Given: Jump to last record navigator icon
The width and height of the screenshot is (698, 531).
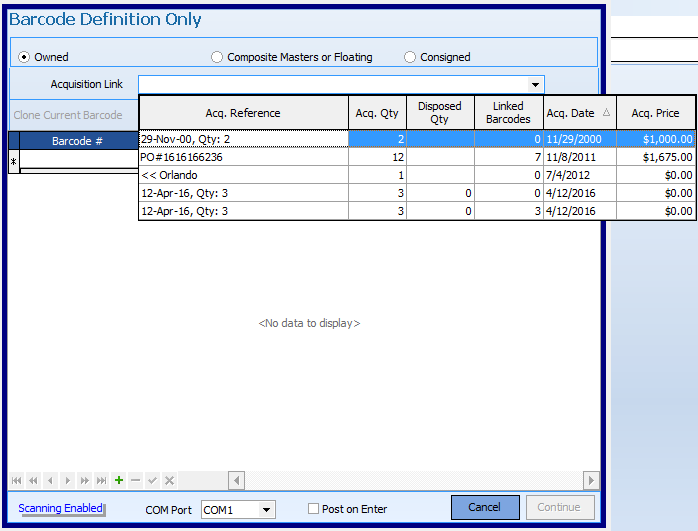Looking at the screenshot, I should 101,481.
